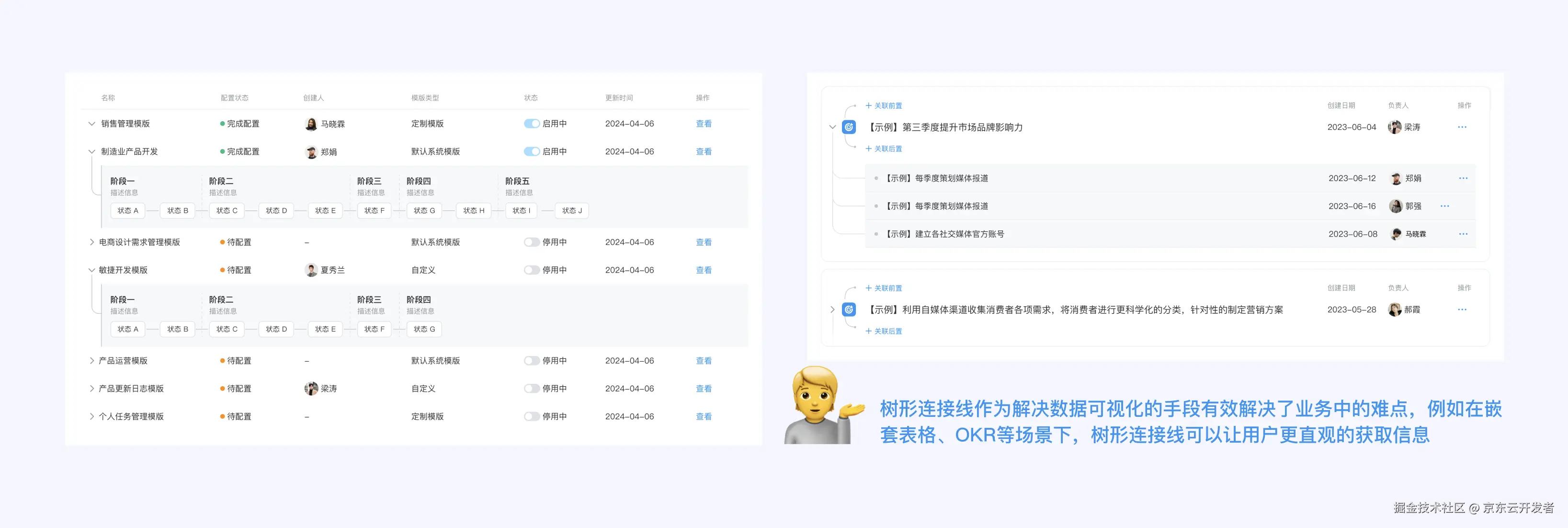Enable the 停用中 switch for 电商设计需求管理模版
Image resolution: width=1568 pixels, height=528 pixels.
pos(532,242)
